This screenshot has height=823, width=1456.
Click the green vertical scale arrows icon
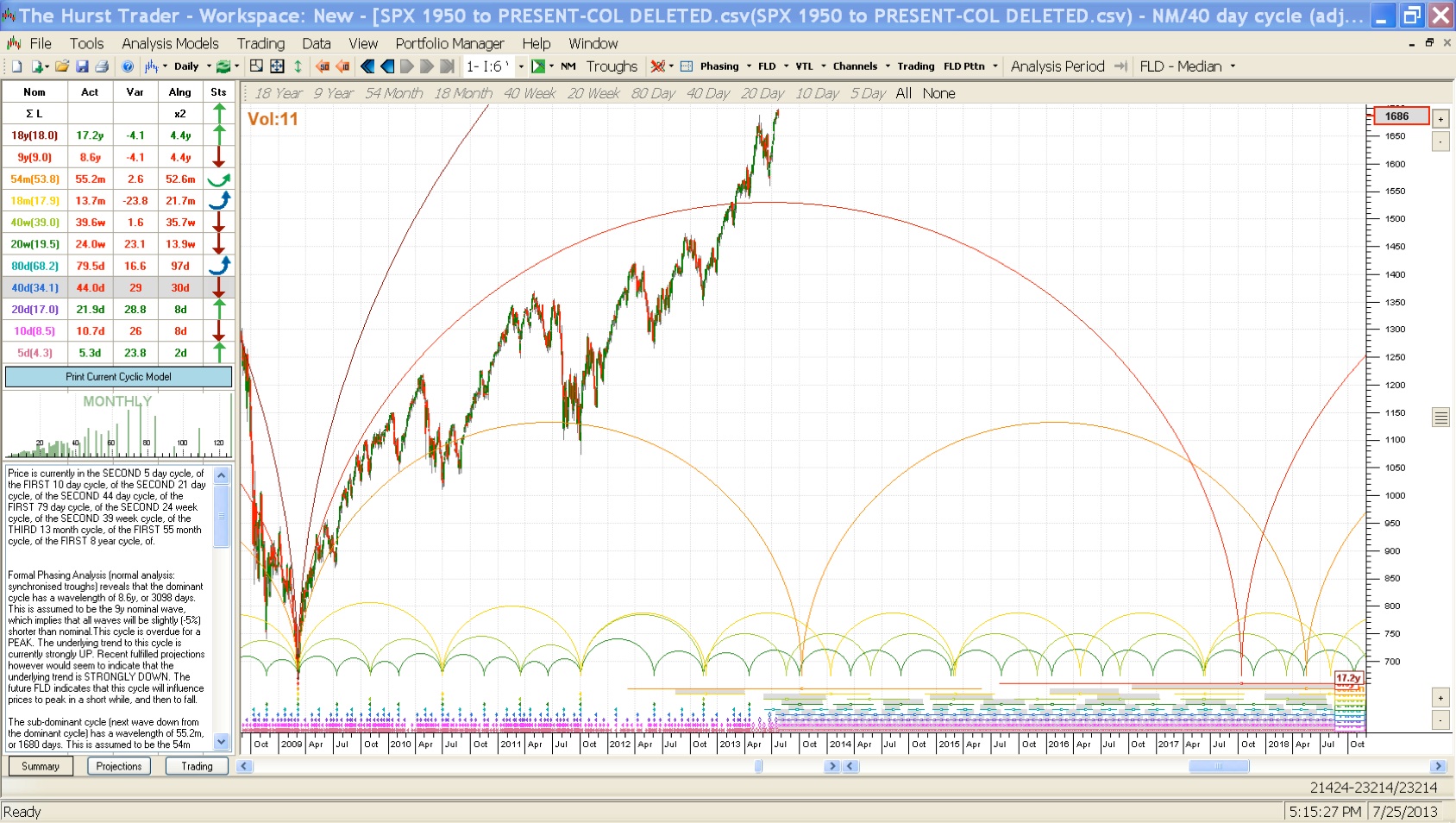click(298, 66)
